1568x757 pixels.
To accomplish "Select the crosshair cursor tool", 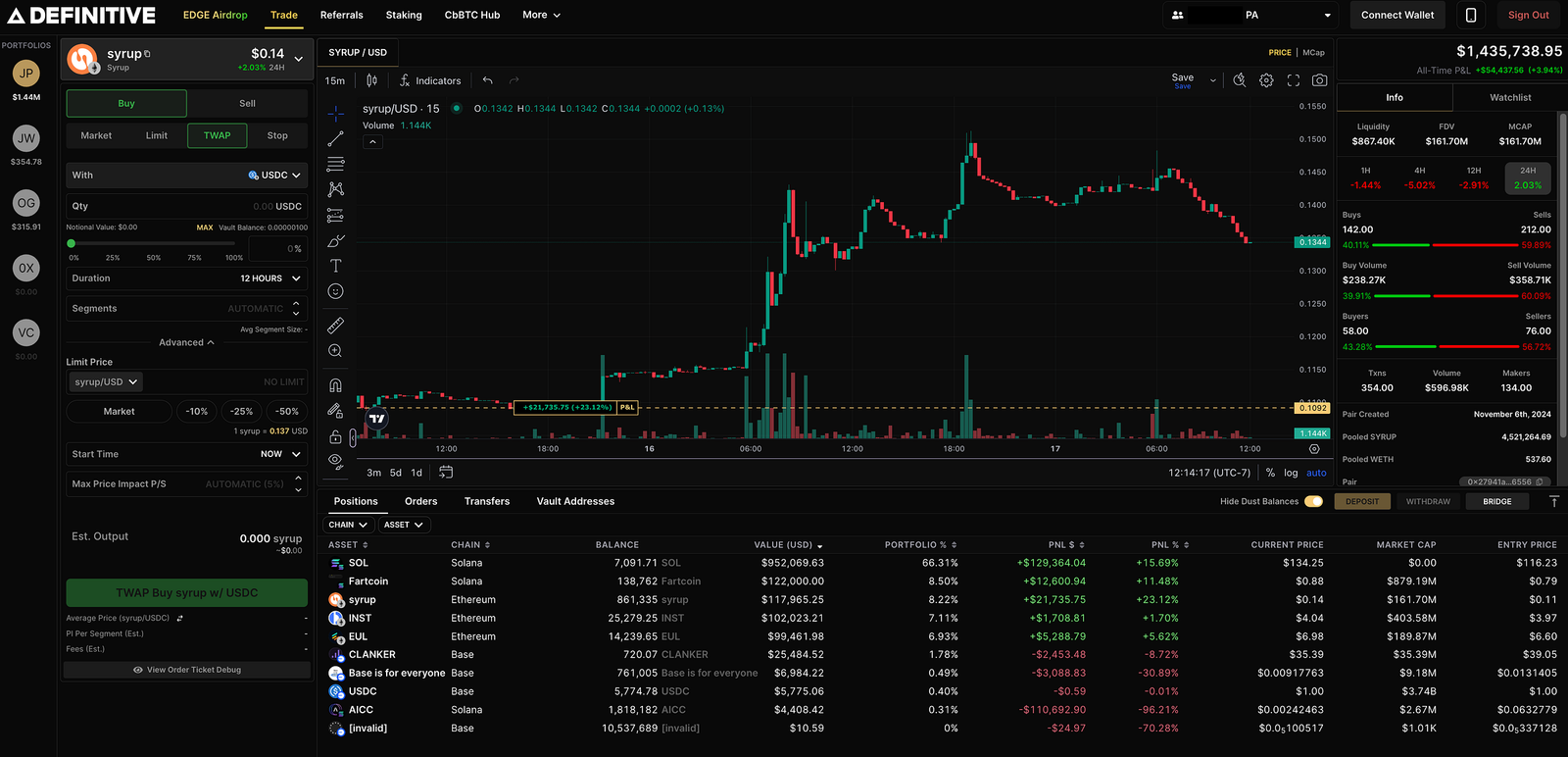I will [x=335, y=114].
